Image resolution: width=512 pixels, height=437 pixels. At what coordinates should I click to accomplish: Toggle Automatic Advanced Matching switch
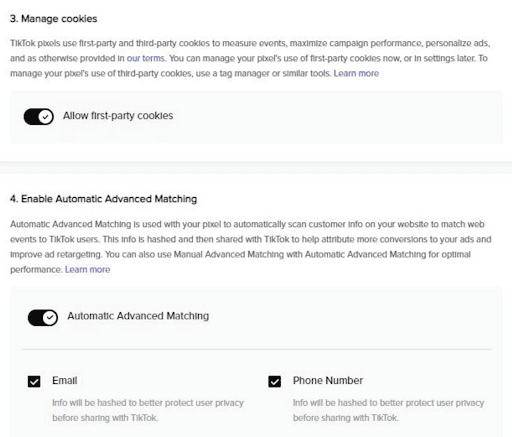tap(43, 318)
